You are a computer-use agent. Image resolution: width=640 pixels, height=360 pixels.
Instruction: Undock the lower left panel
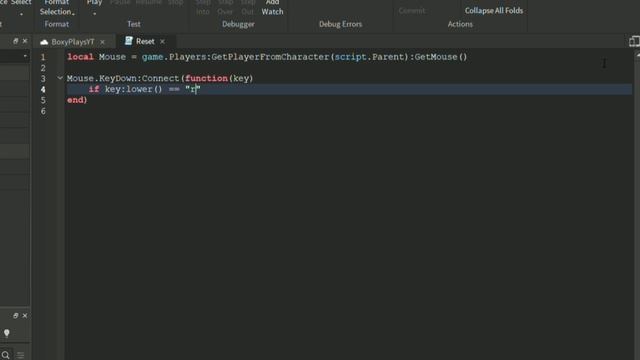pos(16,316)
